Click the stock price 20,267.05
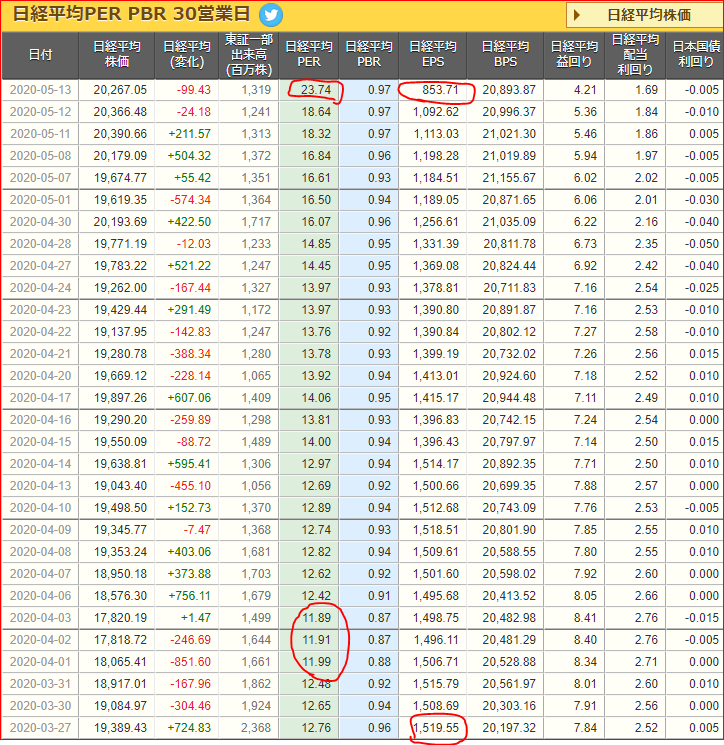This screenshot has width=724, height=745. (x=120, y=90)
